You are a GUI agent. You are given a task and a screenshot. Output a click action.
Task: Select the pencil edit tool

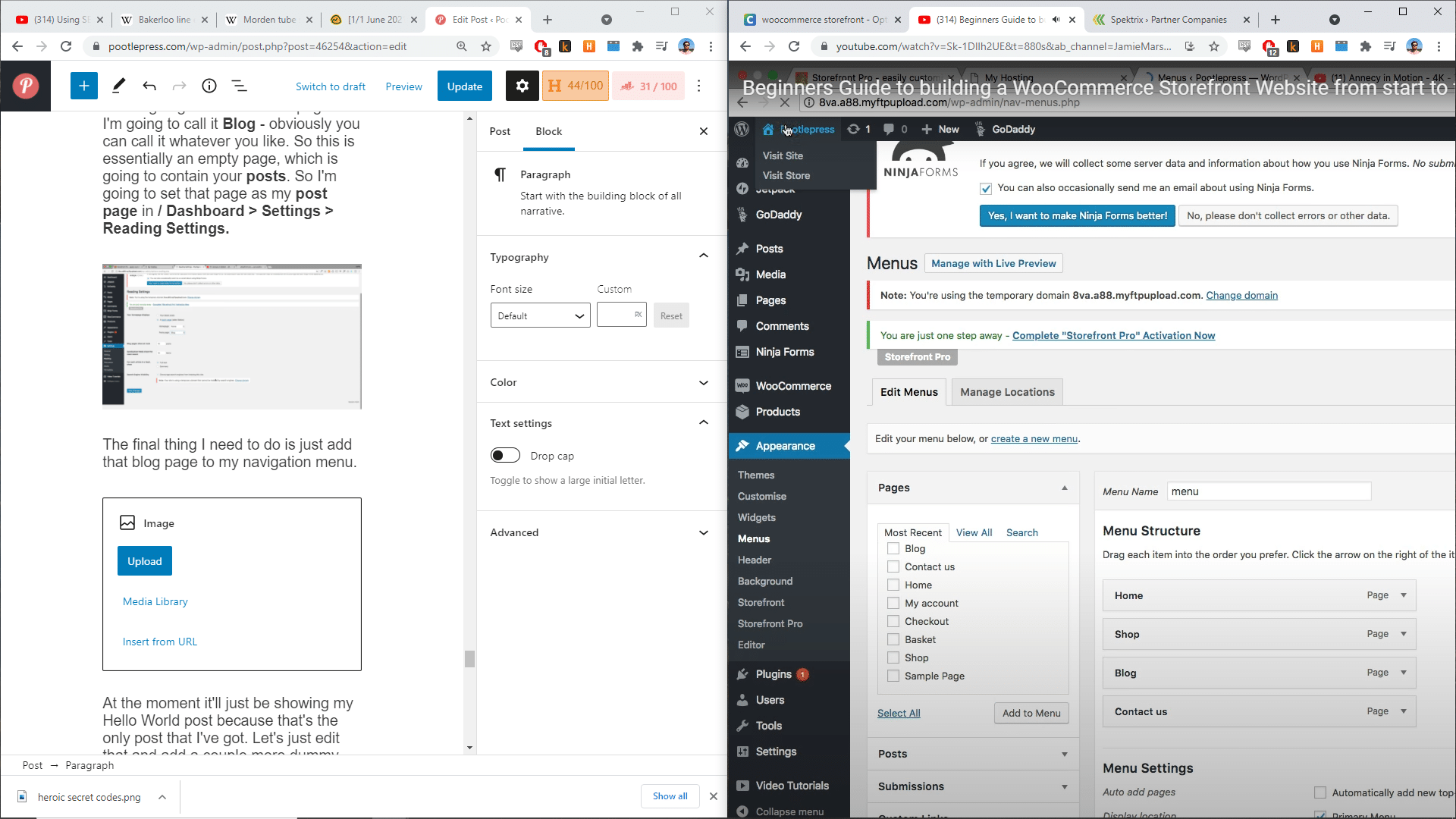[x=118, y=86]
